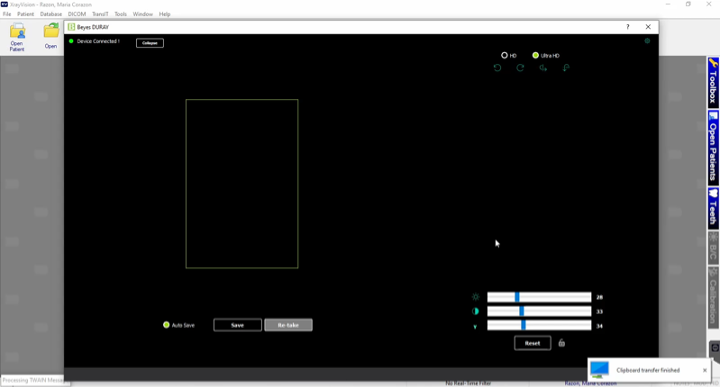Rotate image clockwise with the second rotate icon

coord(520,68)
